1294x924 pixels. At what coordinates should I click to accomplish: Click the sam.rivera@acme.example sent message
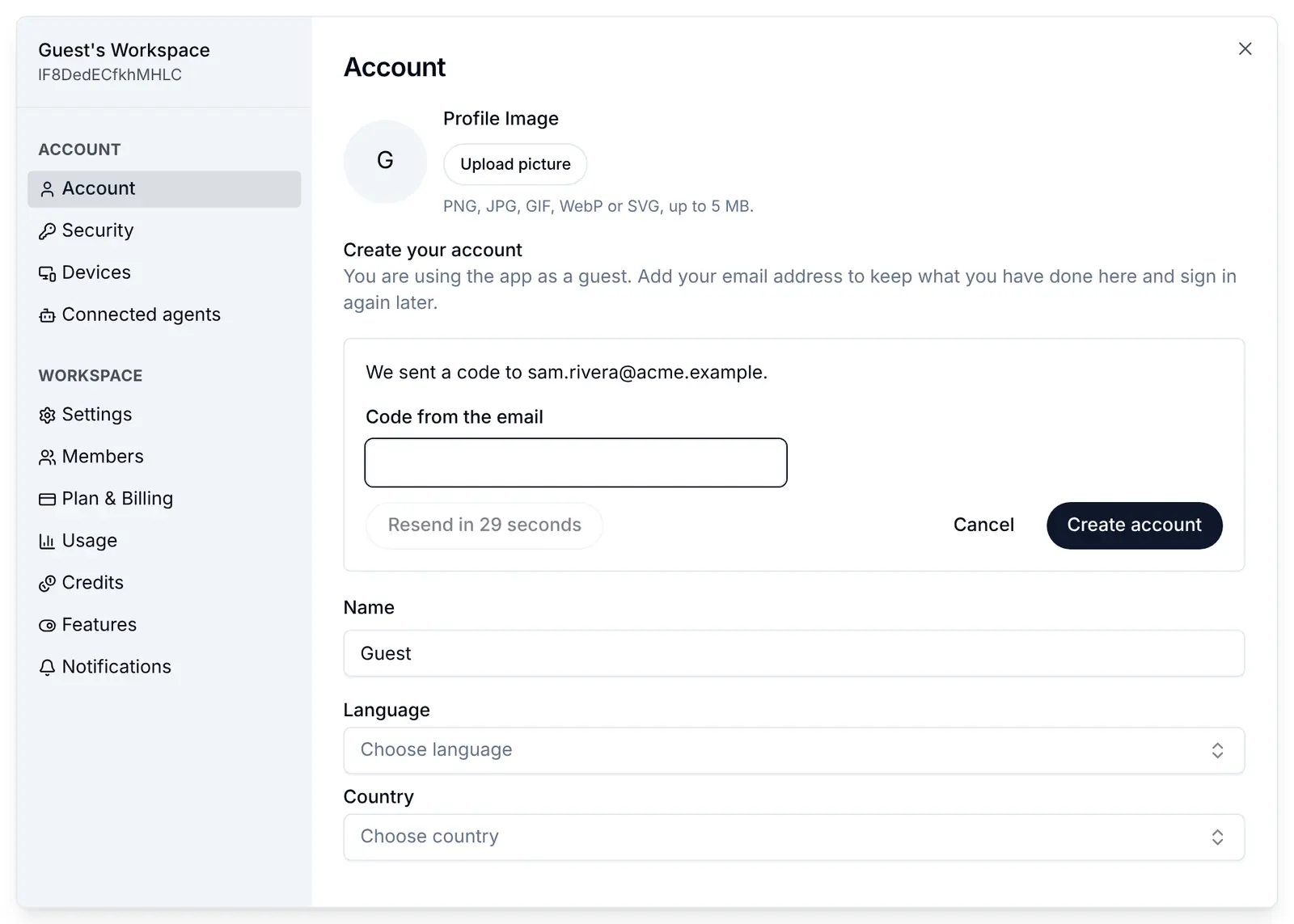tap(566, 372)
